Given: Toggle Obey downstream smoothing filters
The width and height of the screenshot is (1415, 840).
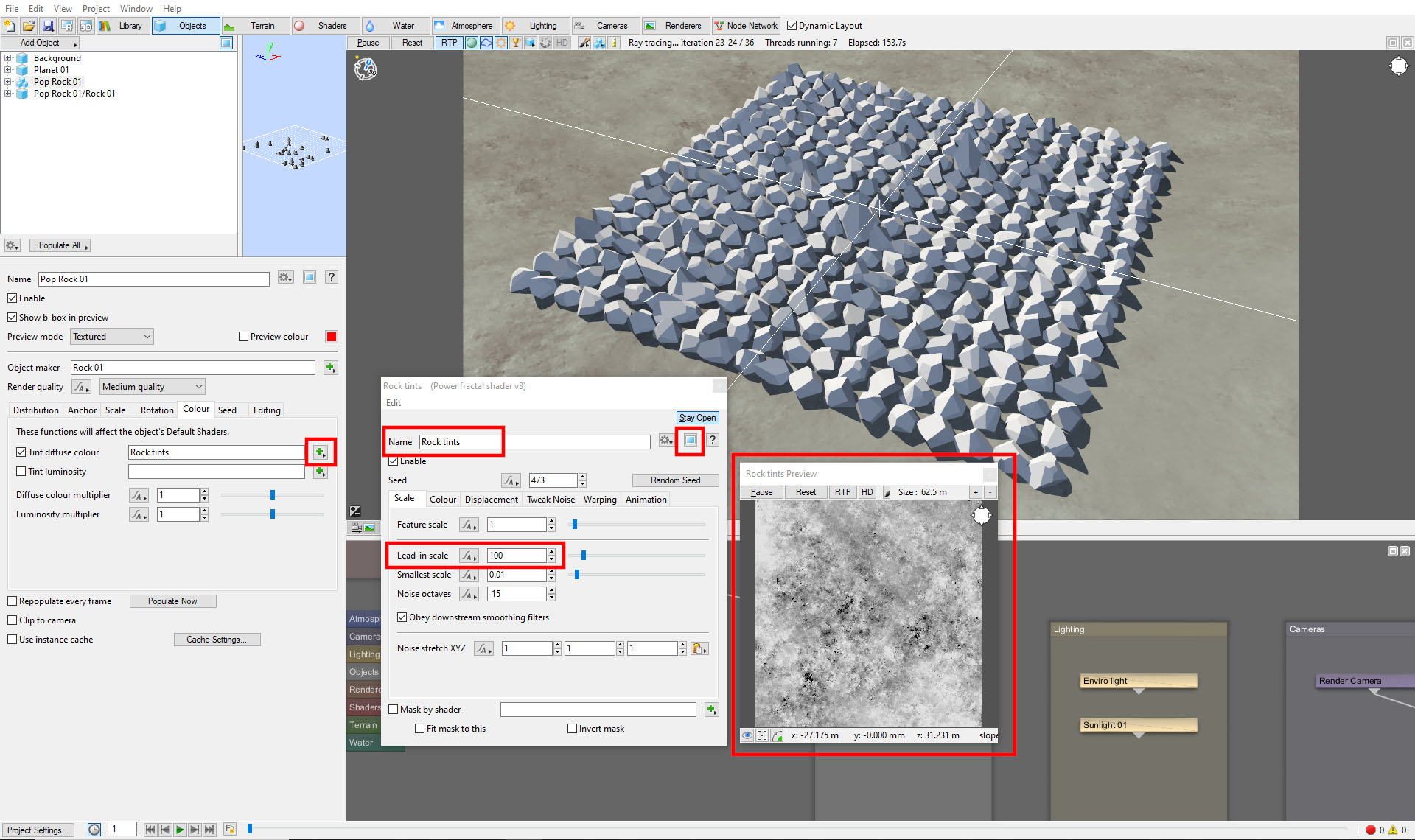Looking at the screenshot, I should pyautogui.click(x=402, y=617).
